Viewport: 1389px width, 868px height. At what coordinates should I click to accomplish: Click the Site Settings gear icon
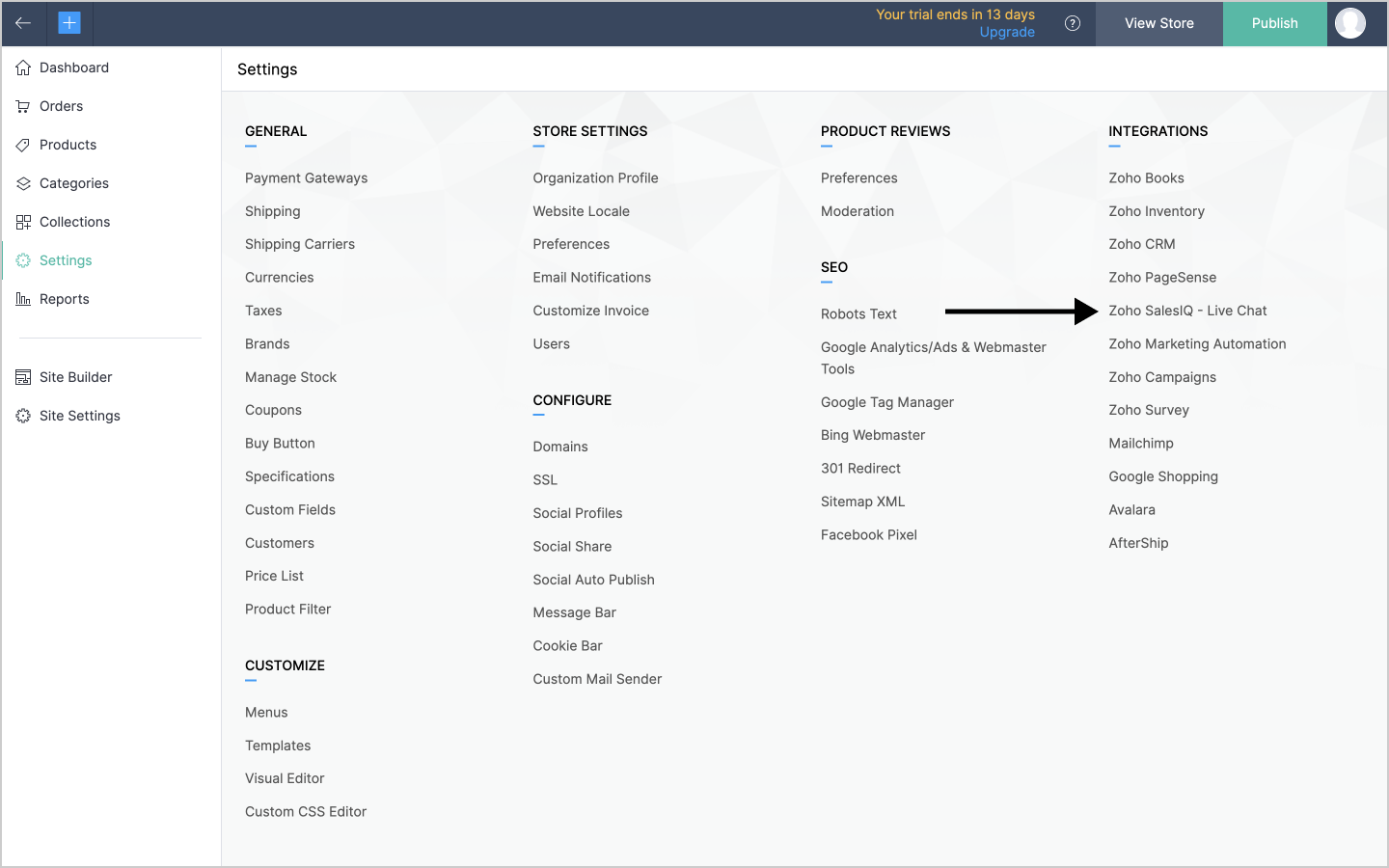pos(23,416)
